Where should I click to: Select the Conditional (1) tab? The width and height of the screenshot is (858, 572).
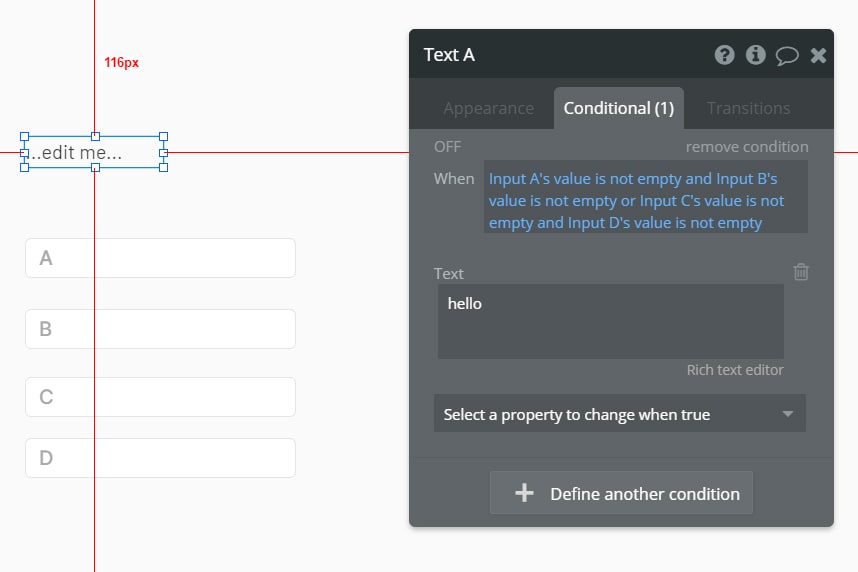pyautogui.click(x=619, y=108)
